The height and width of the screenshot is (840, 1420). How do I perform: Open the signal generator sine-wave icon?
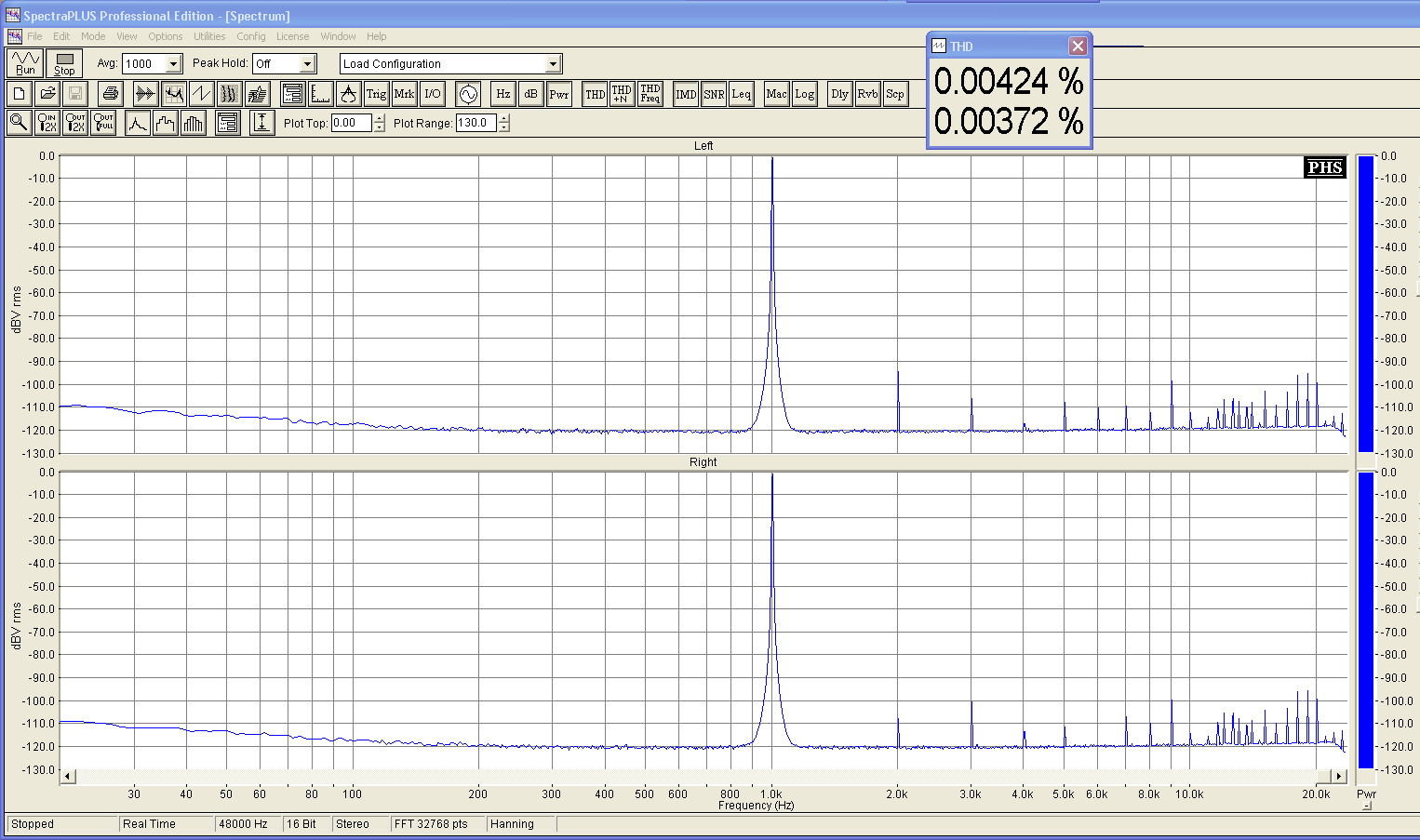tap(468, 94)
